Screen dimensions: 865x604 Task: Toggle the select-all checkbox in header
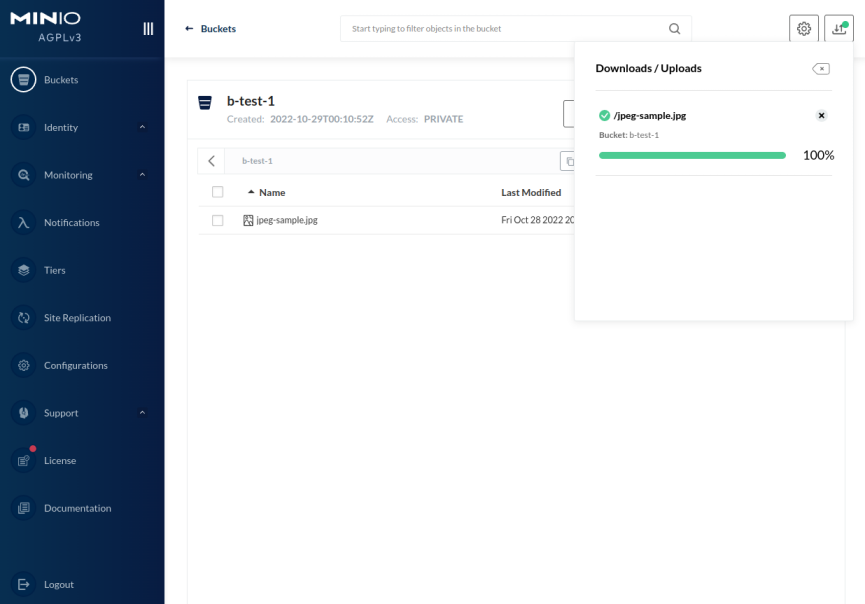[217, 192]
